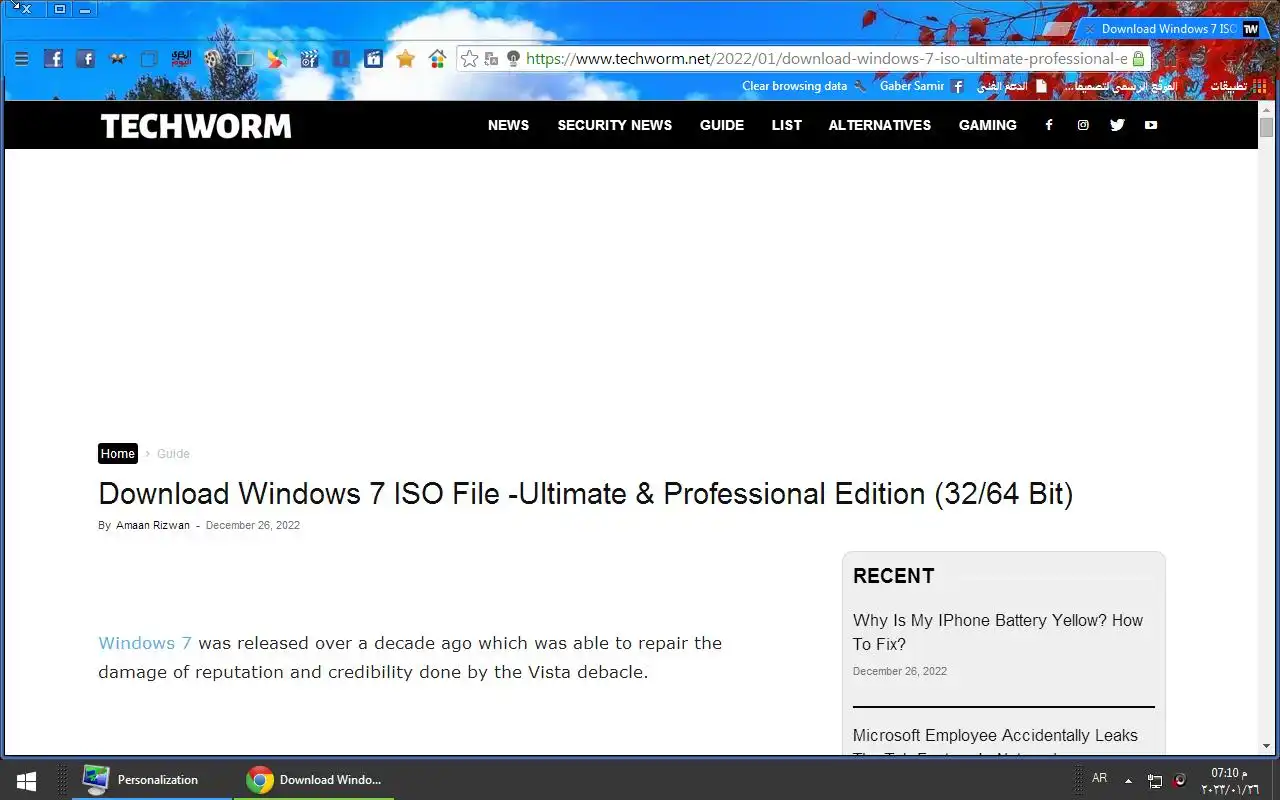Click the RECENT sidebar heading
The image size is (1280, 800).
point(894,576)
